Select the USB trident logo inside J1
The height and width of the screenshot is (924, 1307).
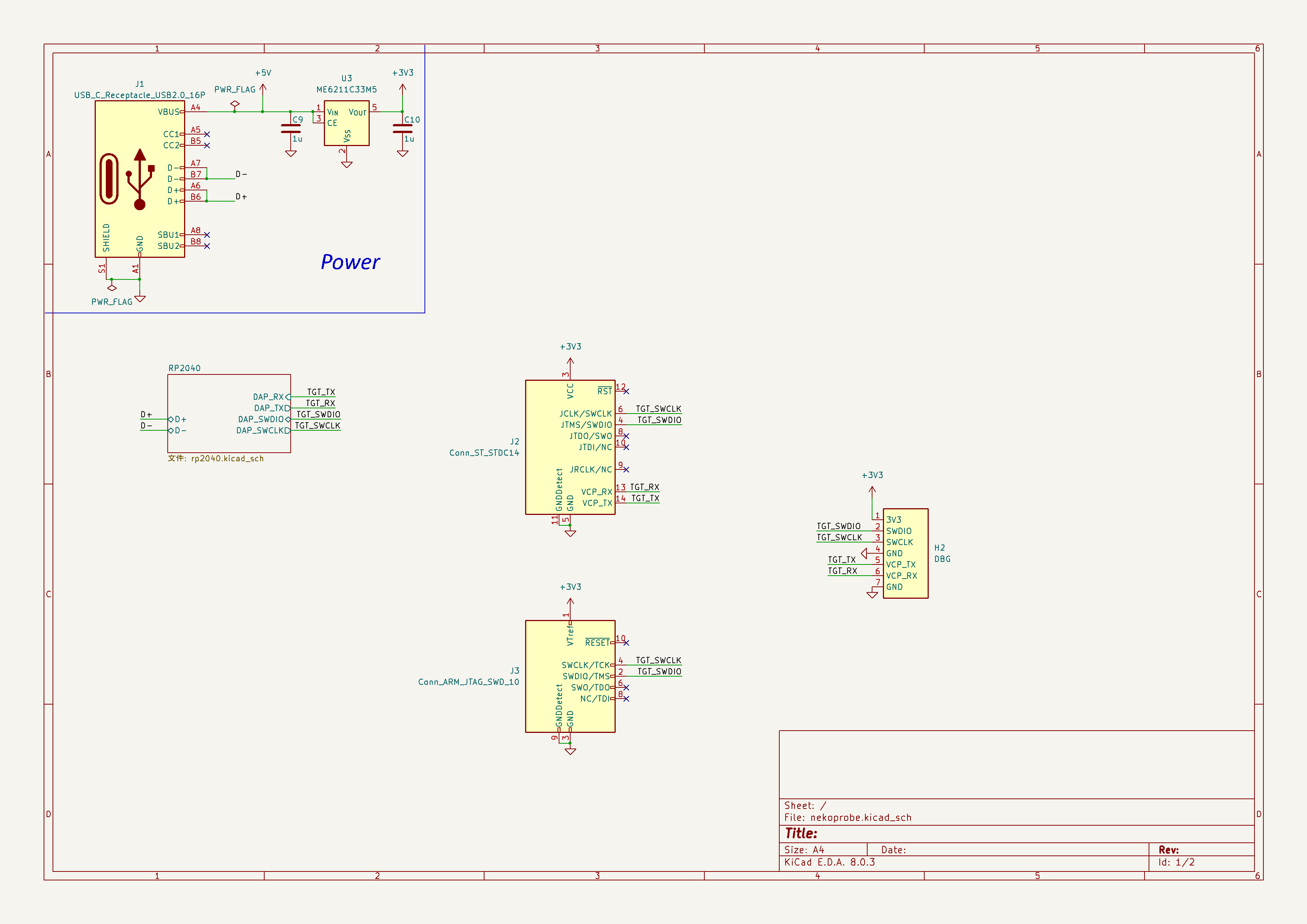[x=140, y=179]
